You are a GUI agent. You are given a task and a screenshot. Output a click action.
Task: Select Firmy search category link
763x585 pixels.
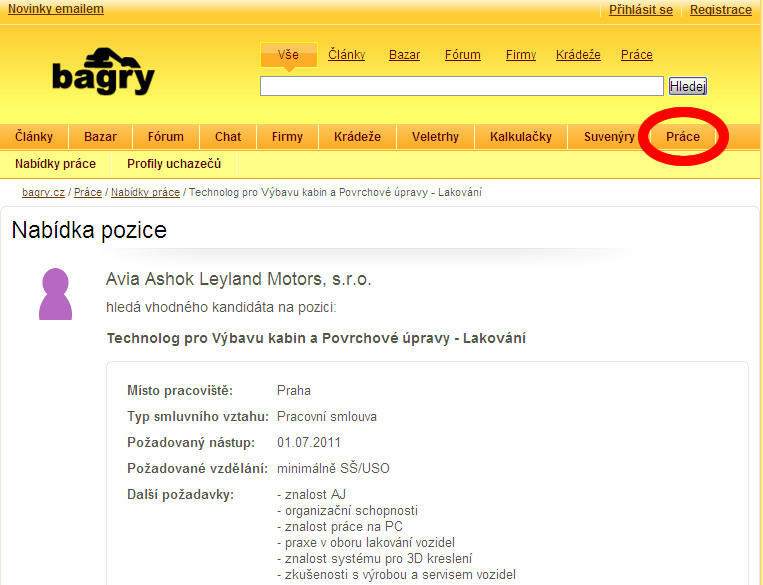[521, 55]
